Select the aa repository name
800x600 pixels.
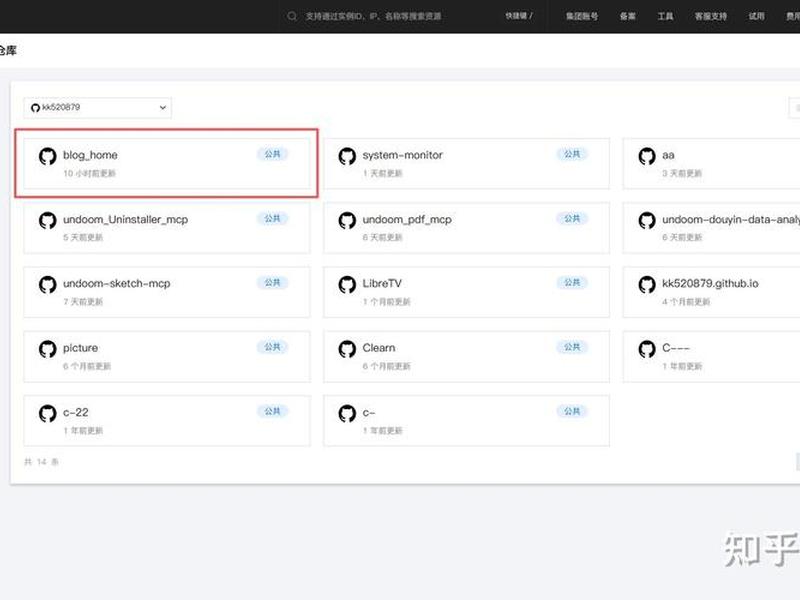[x=668, y=155]
